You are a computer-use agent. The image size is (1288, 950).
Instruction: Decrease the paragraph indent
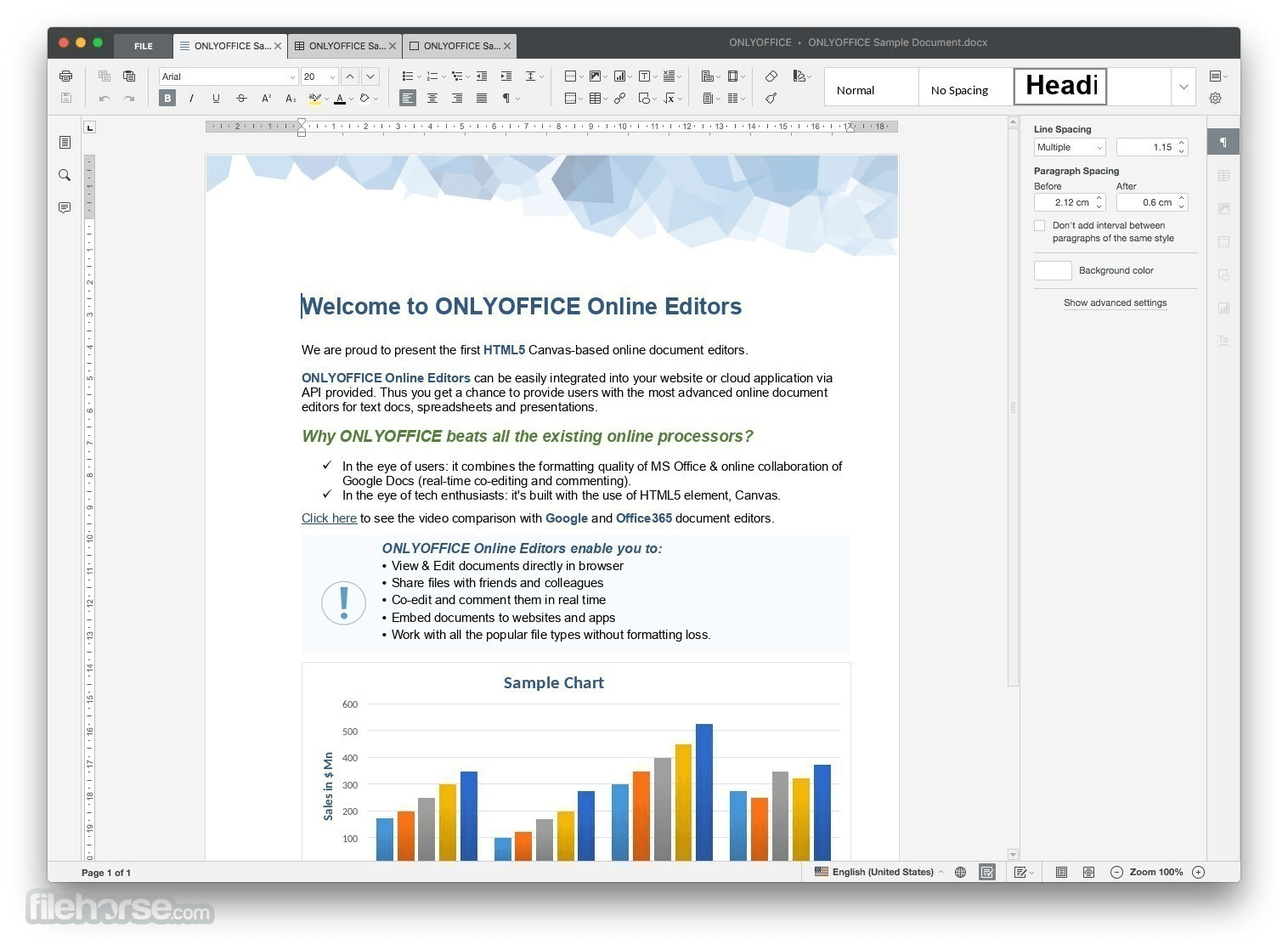[482, 76]
